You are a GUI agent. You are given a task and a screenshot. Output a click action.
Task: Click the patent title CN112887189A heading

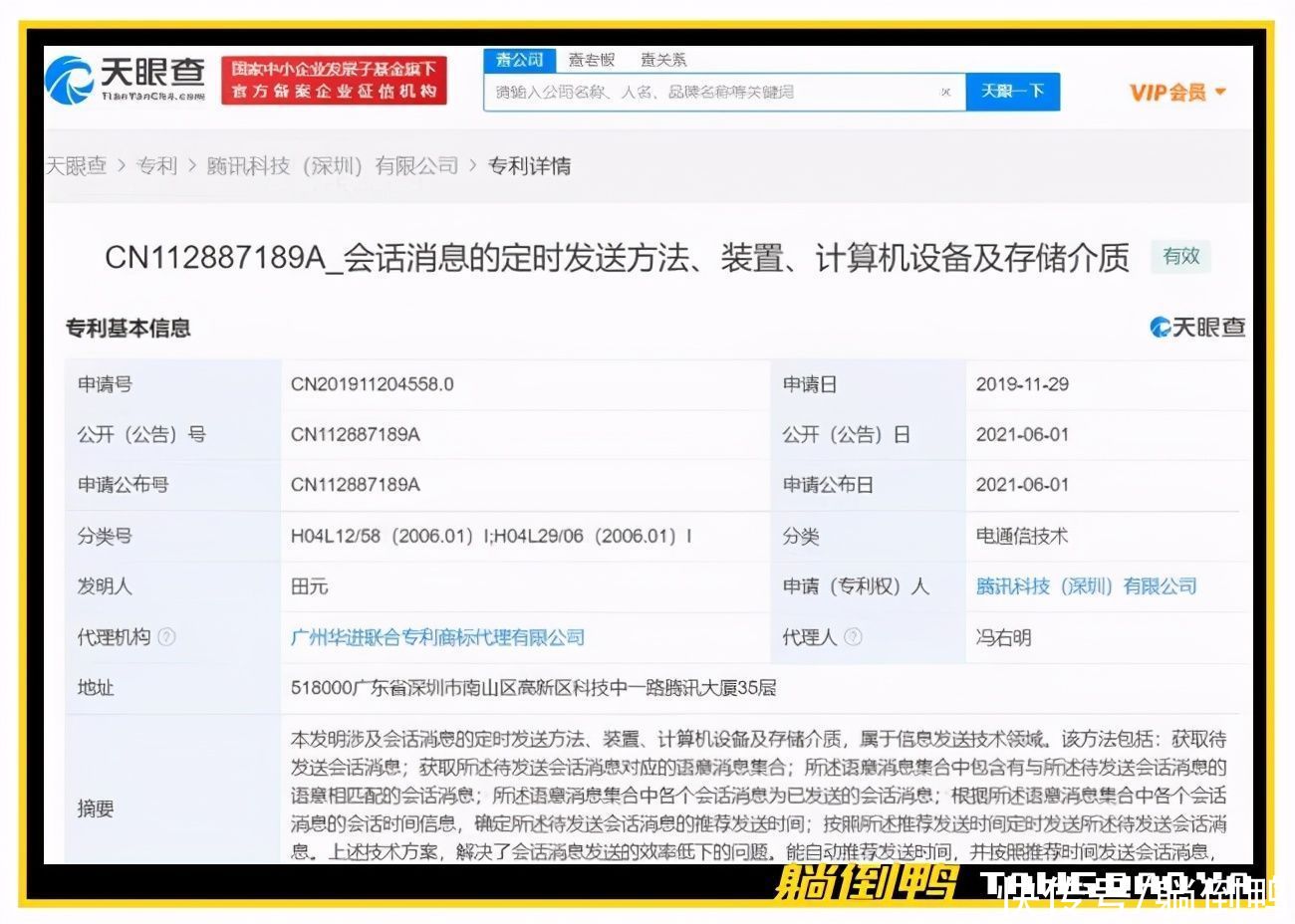617,259
